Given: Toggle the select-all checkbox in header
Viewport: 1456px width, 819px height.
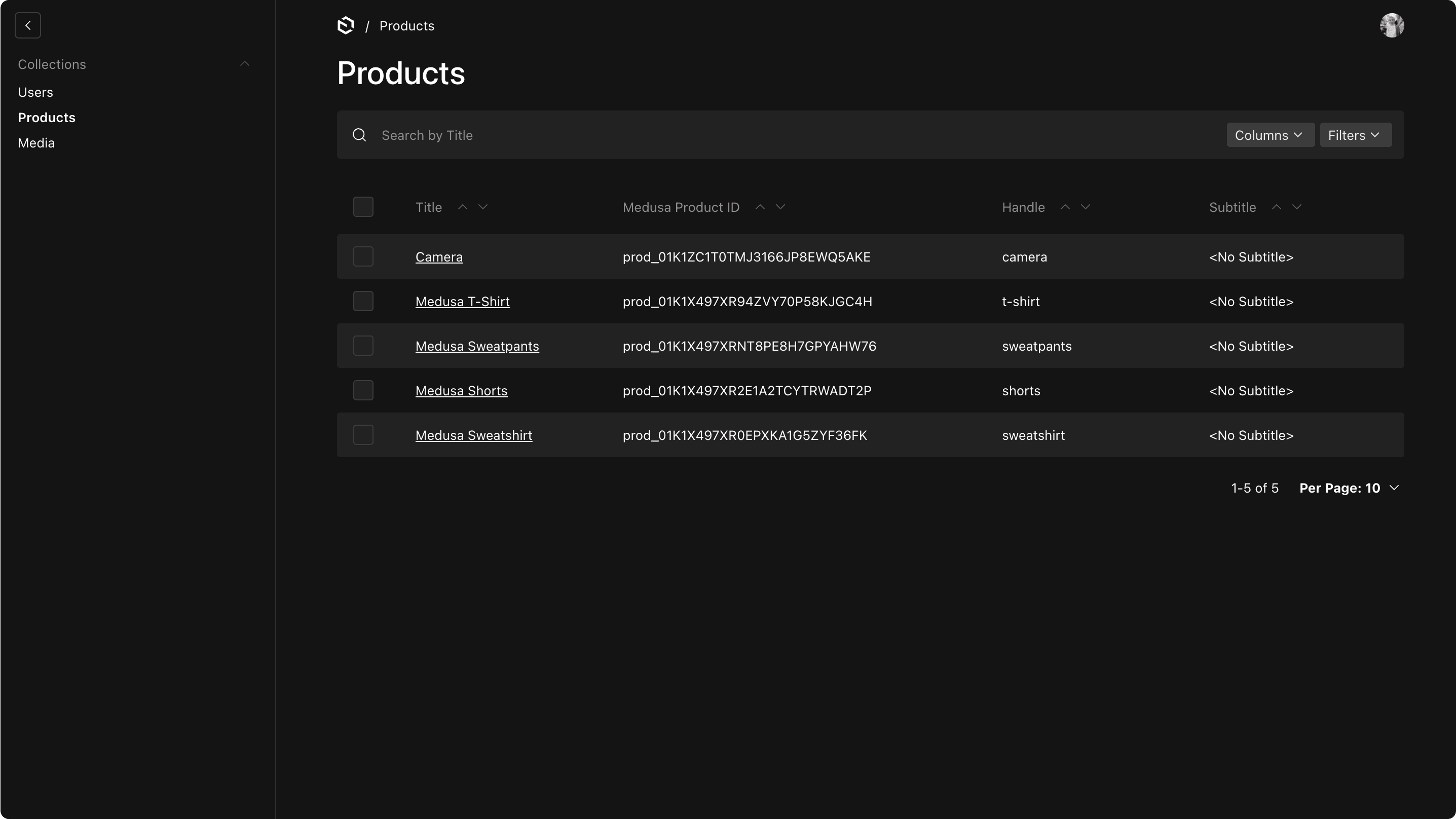Looking at the screenshot, I should point(363,206).
